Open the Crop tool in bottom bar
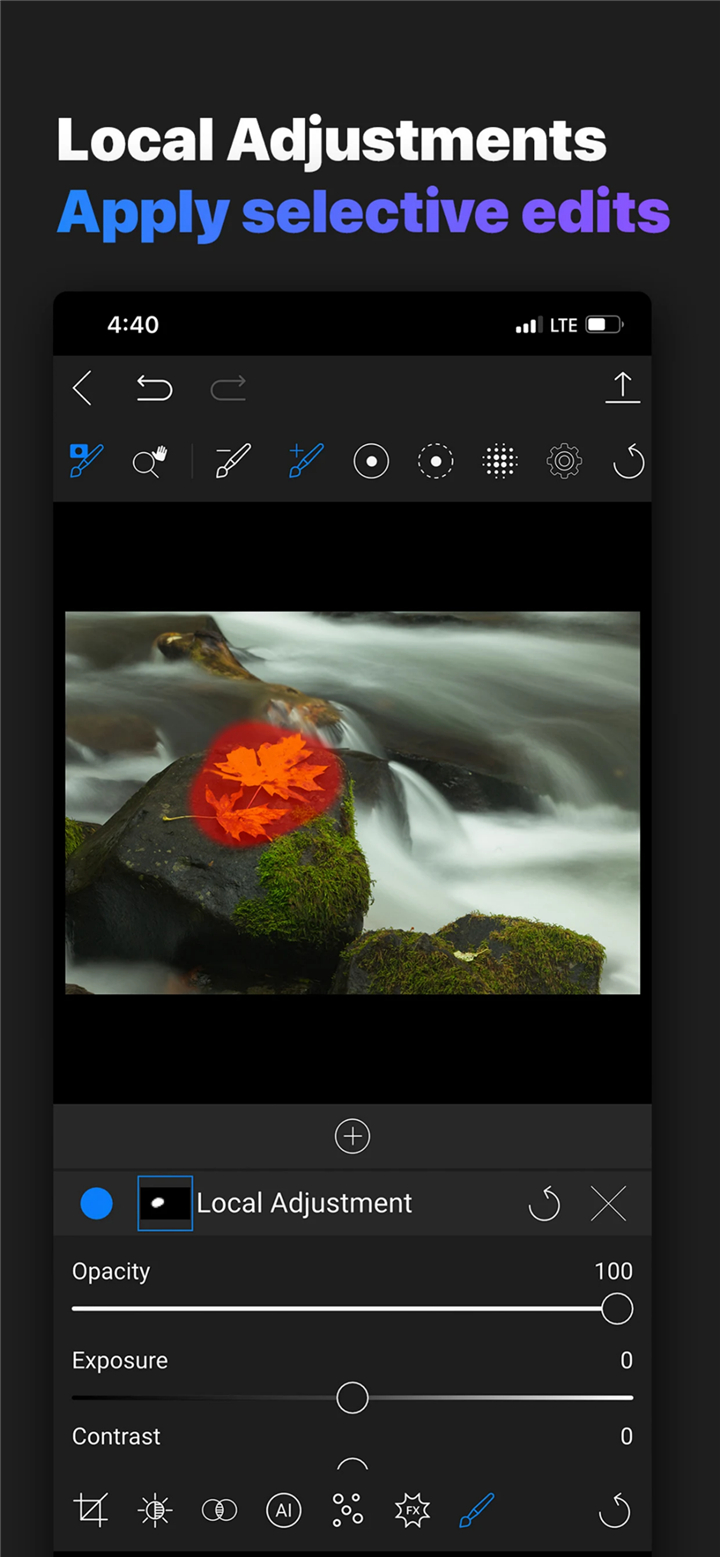Screen dimensions: 720x1557 [x=91, y=1509]
